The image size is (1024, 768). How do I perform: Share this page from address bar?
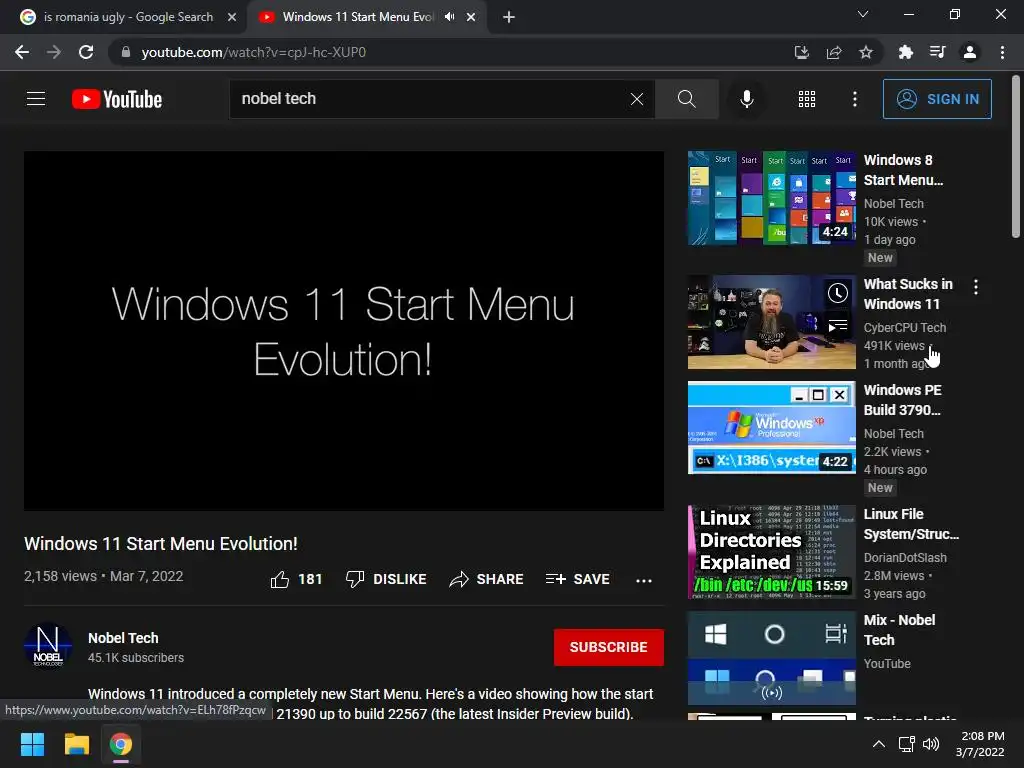click(x=834, y=52)
